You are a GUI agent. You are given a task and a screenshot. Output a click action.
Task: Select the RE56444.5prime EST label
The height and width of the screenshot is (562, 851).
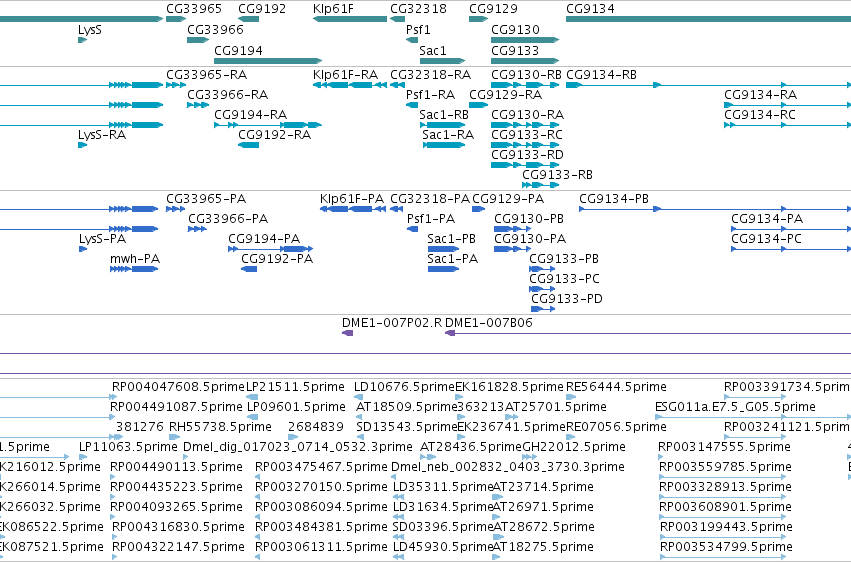pos(617,387)
